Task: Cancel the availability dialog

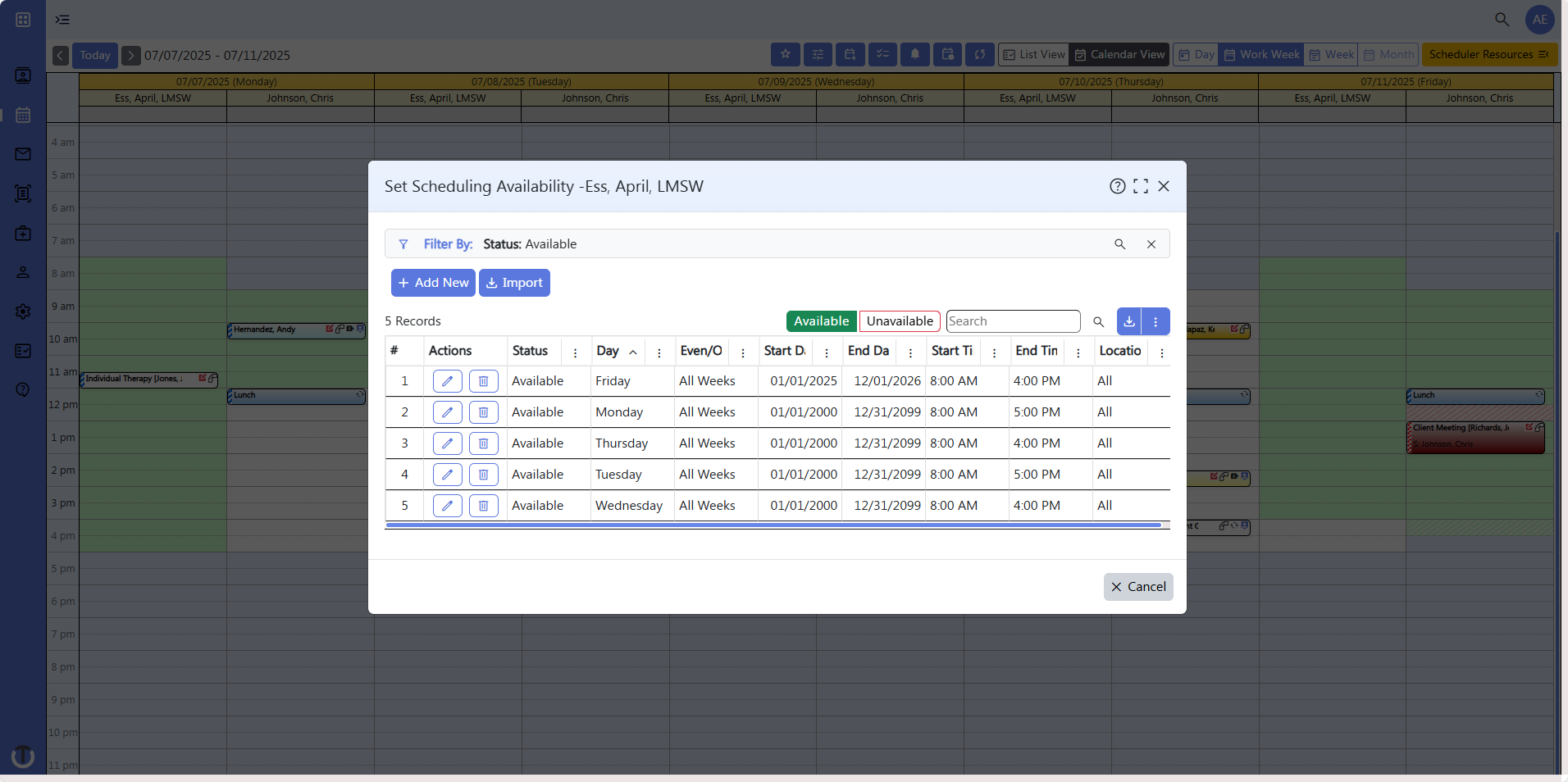Action: 1138,586
